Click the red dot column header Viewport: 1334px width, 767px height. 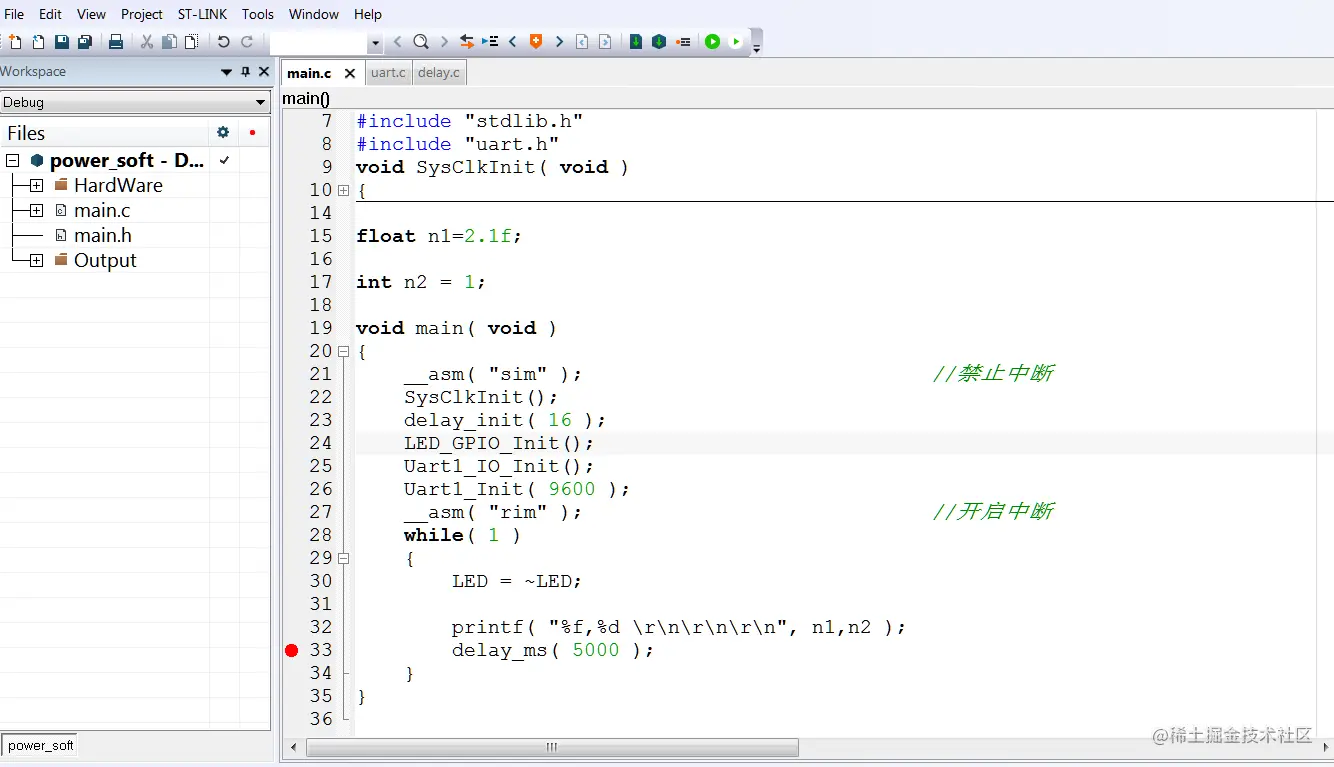[x=252, y=132]
